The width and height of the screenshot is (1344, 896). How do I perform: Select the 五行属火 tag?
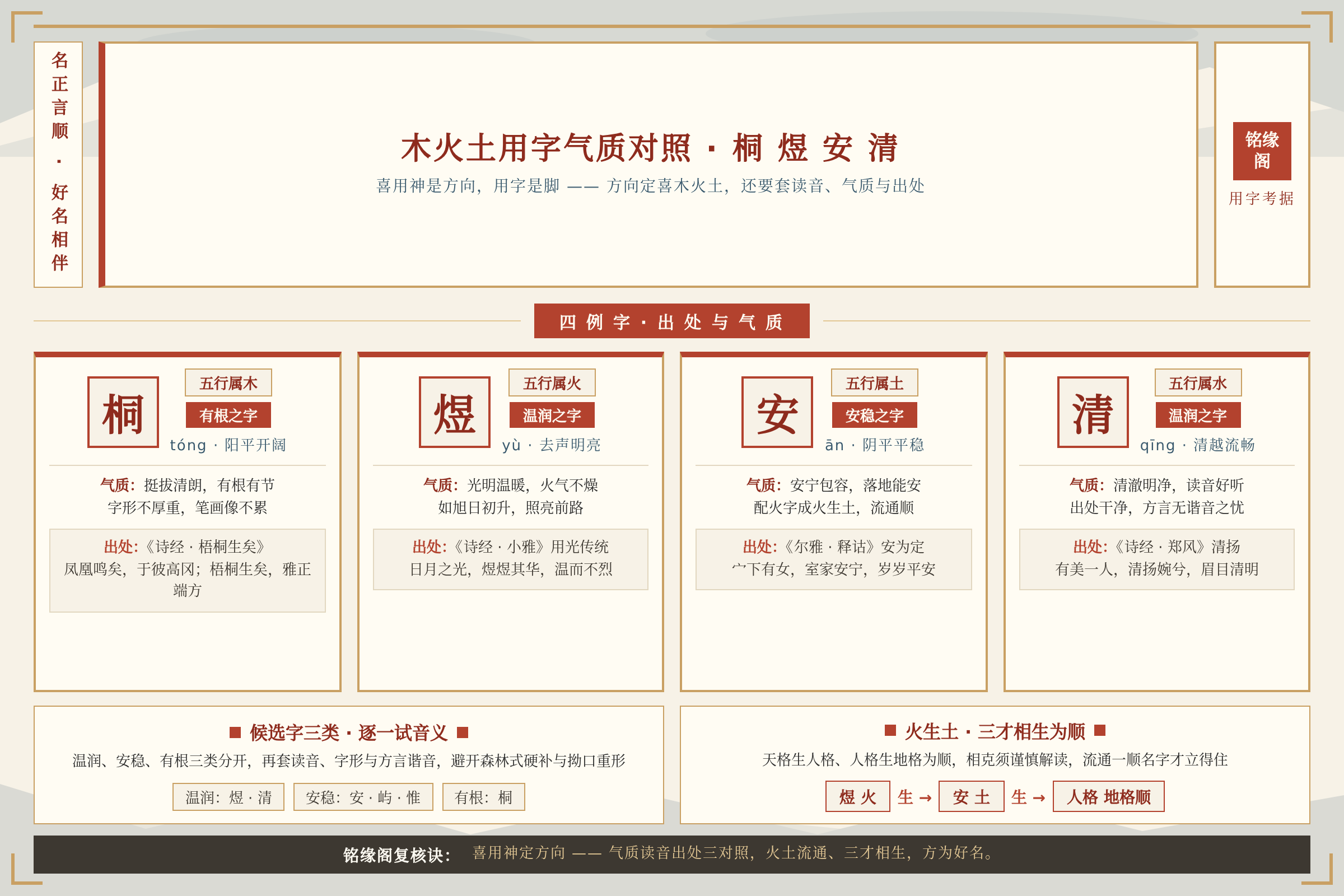coord(552,383)
